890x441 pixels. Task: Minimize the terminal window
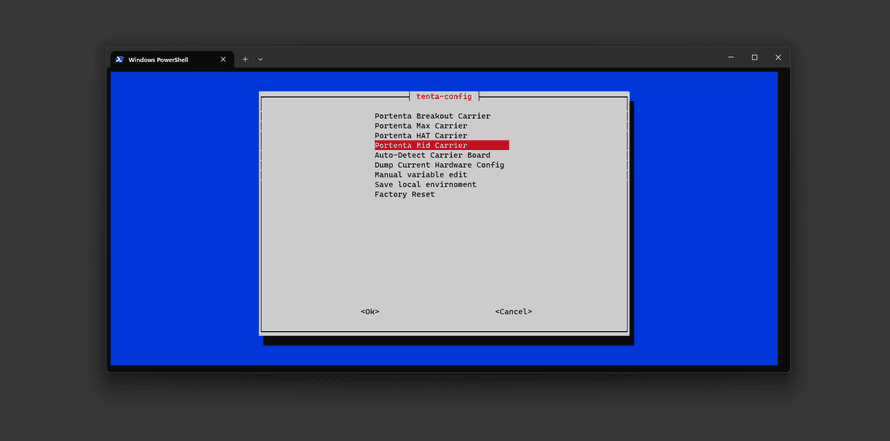point(731,58)
